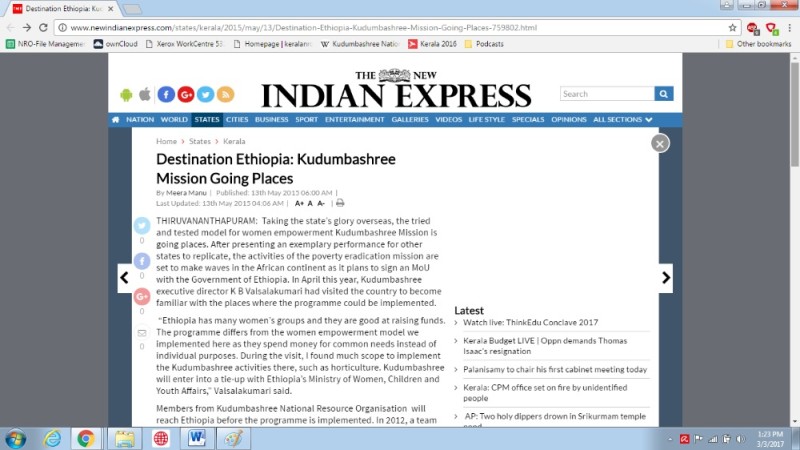Open the Other bookmarks folder
Viewport: 800px width, 450px height.
click(758, 44)
